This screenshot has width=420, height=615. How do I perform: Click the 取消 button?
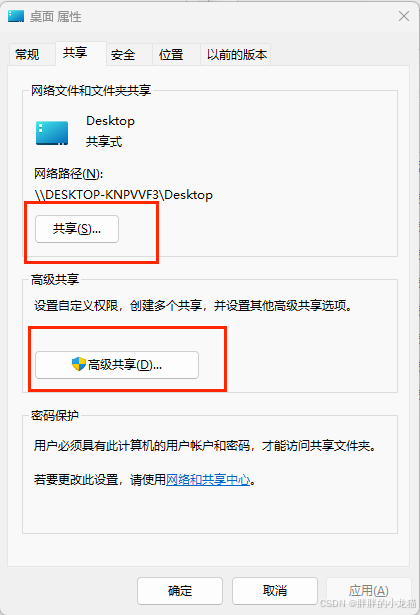(275, 591)
